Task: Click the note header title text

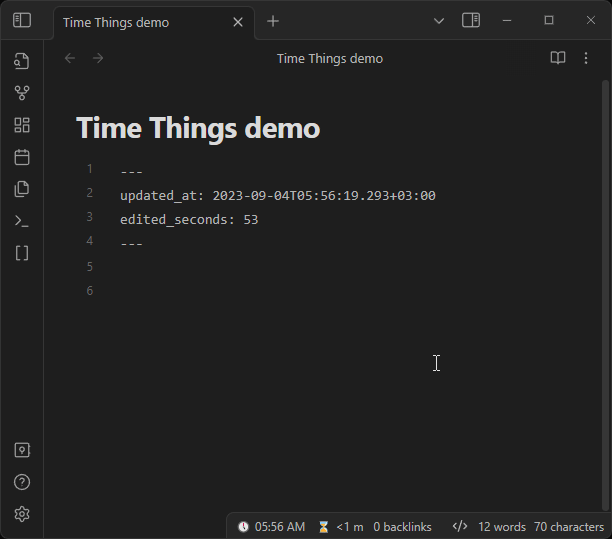Action: 330,59
